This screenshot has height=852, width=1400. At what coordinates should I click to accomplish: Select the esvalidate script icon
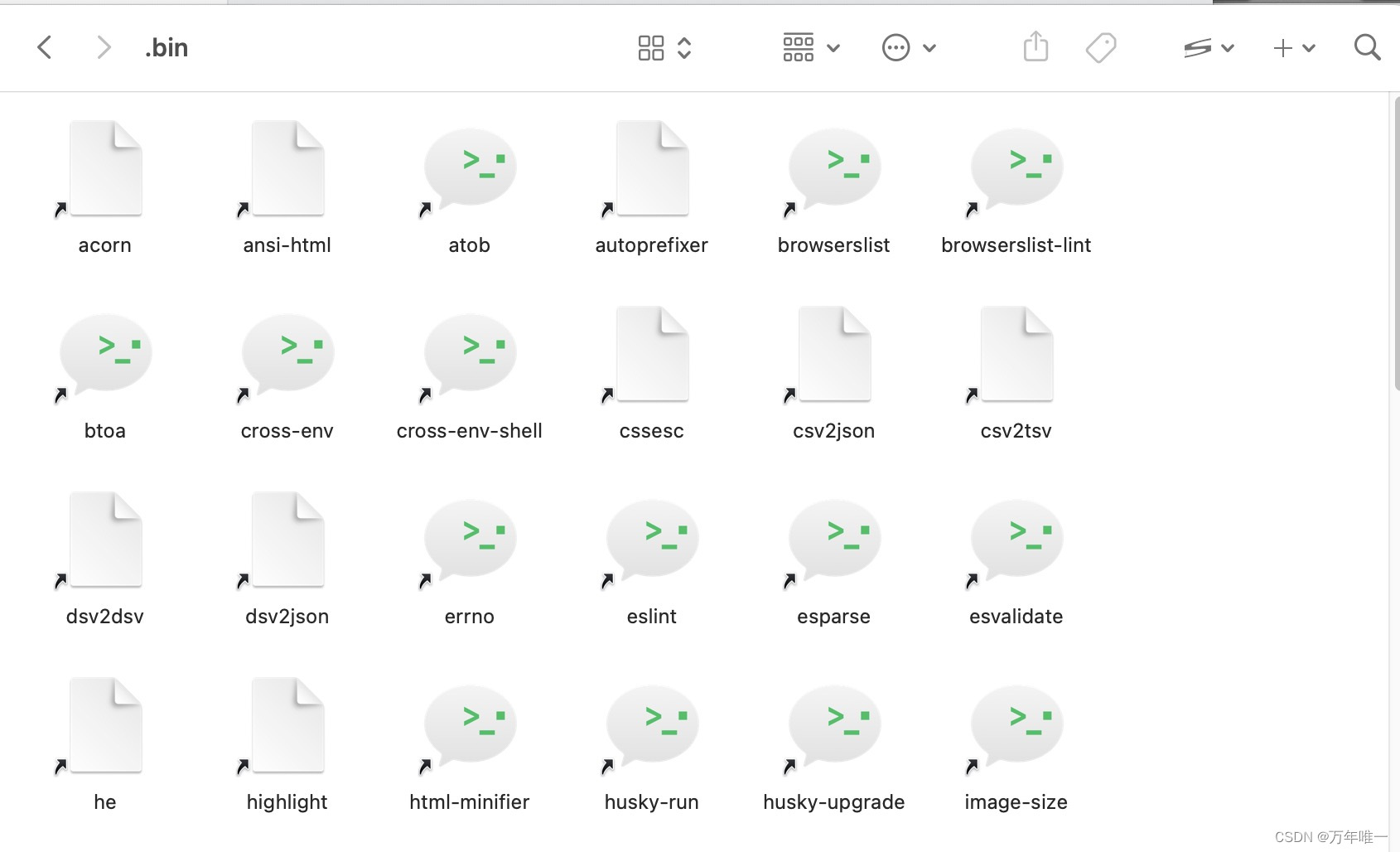[x=1016, y=540]
